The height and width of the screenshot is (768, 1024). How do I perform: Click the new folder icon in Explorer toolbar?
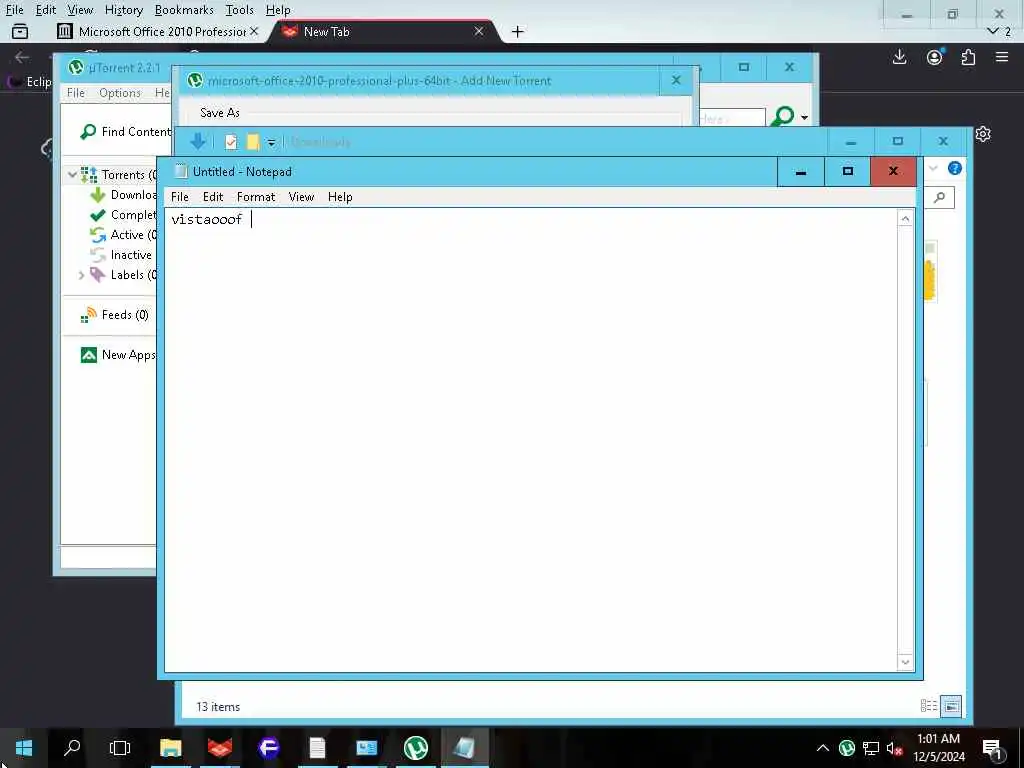[253, 142]
